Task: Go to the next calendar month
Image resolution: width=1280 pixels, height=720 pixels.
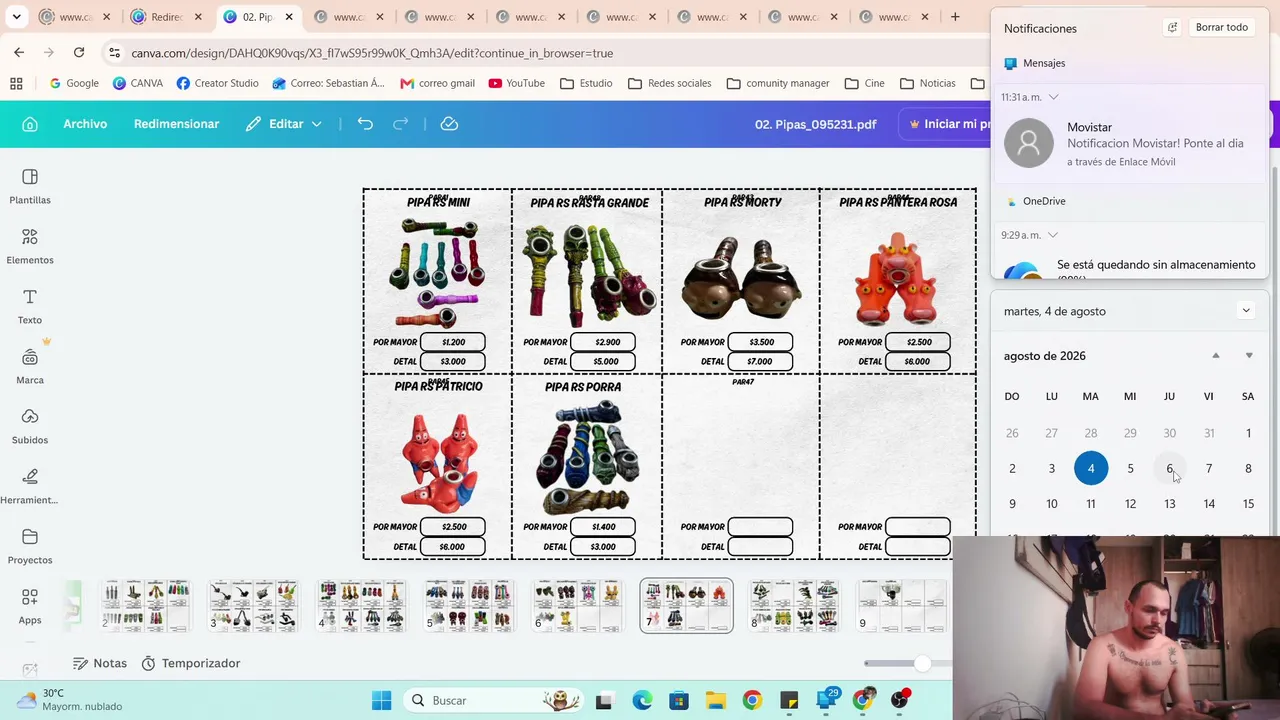Action: click(1249, 356)
